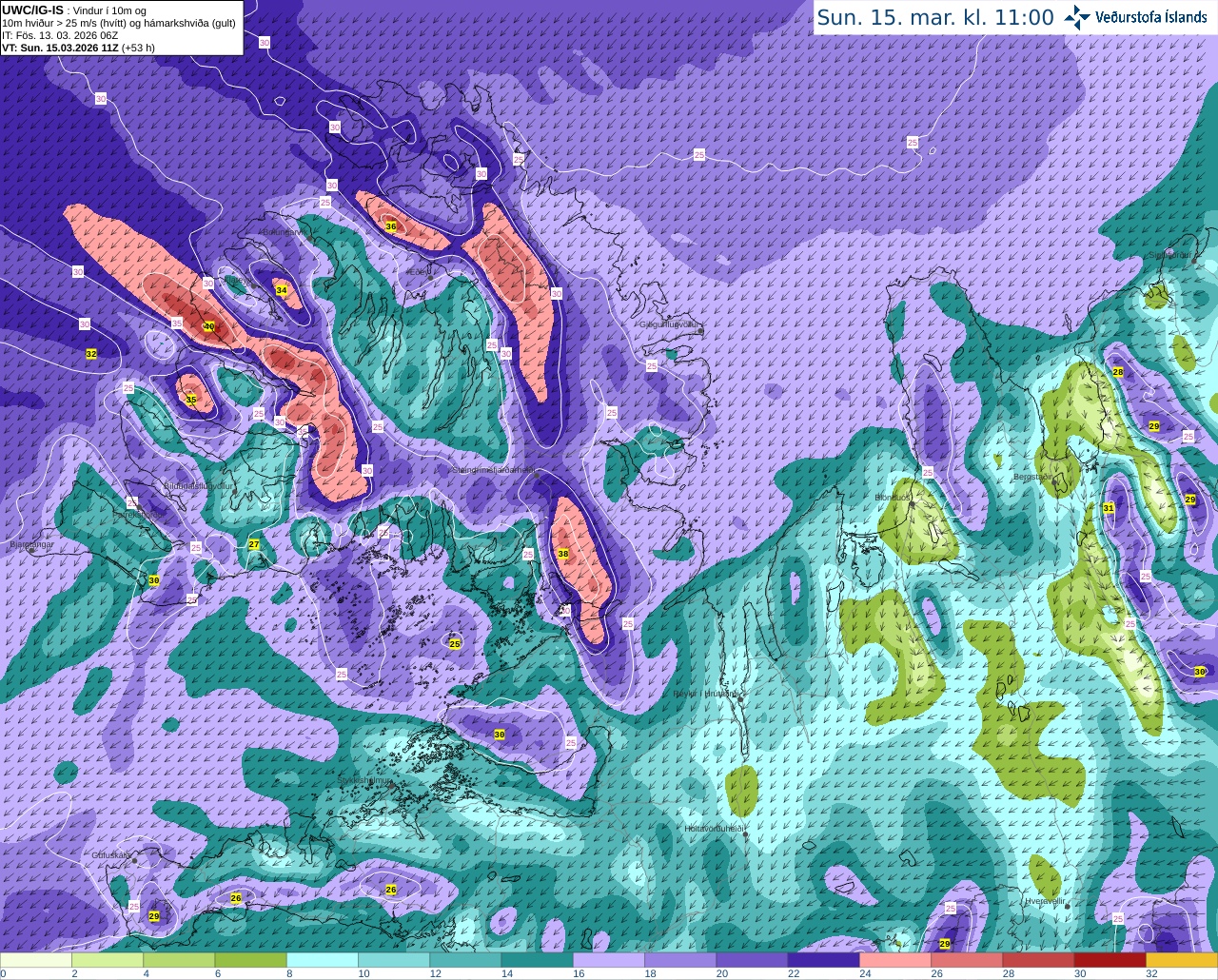The image size is (1218, 980).
Task: Click the Patreksfjörður station label
Action: pos(139,514)
